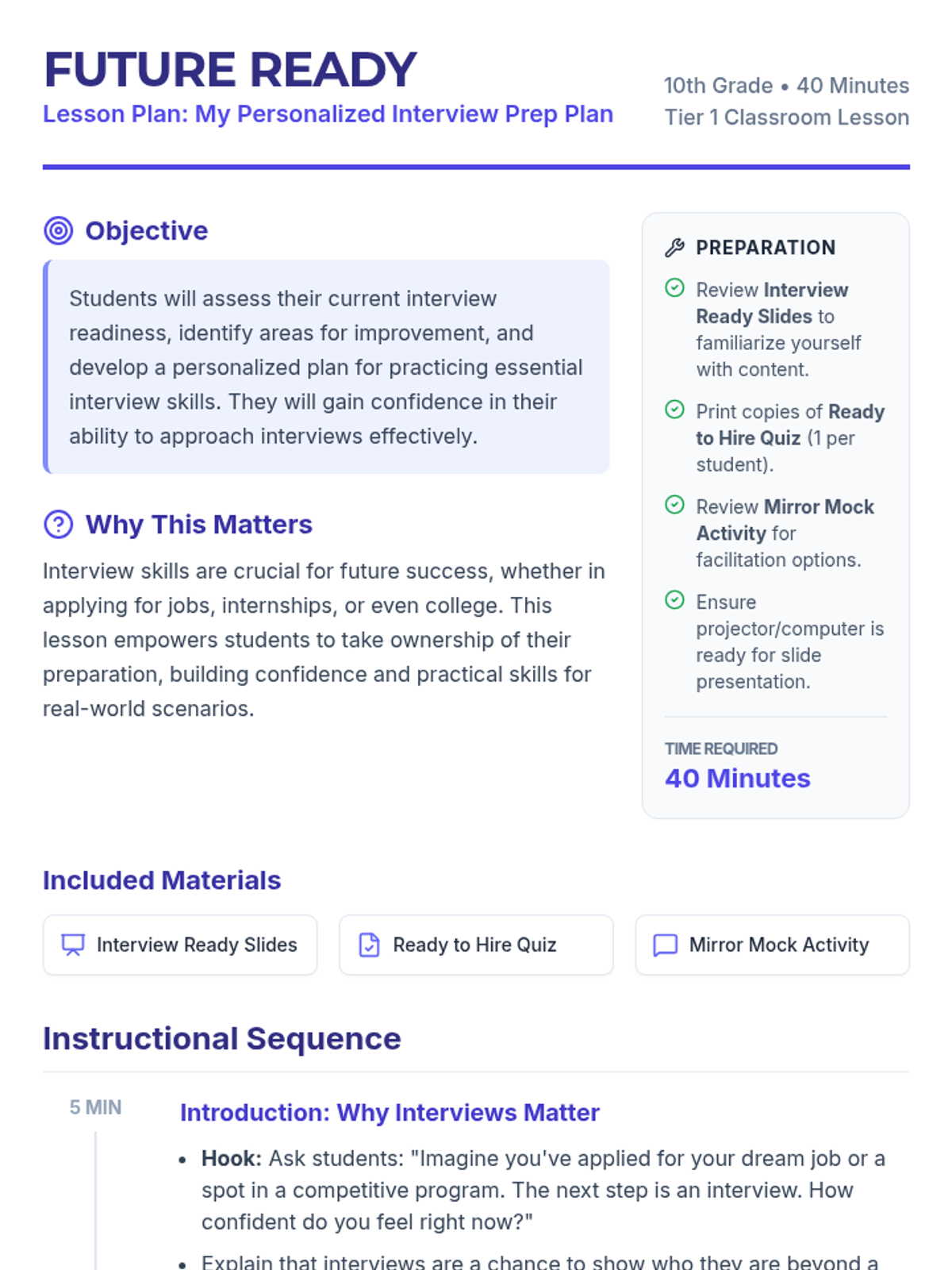This screenshot has width=952, height=1270.
Task: Toggle the check for Print copies of Ready to Hire Quiz
Action: pyautogui.click(x=674, y=410)
